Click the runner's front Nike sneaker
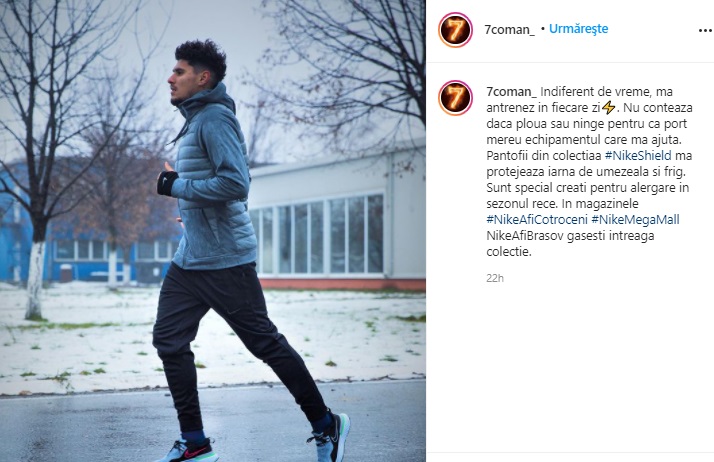 pyautogui.click(x=330, y=436)
